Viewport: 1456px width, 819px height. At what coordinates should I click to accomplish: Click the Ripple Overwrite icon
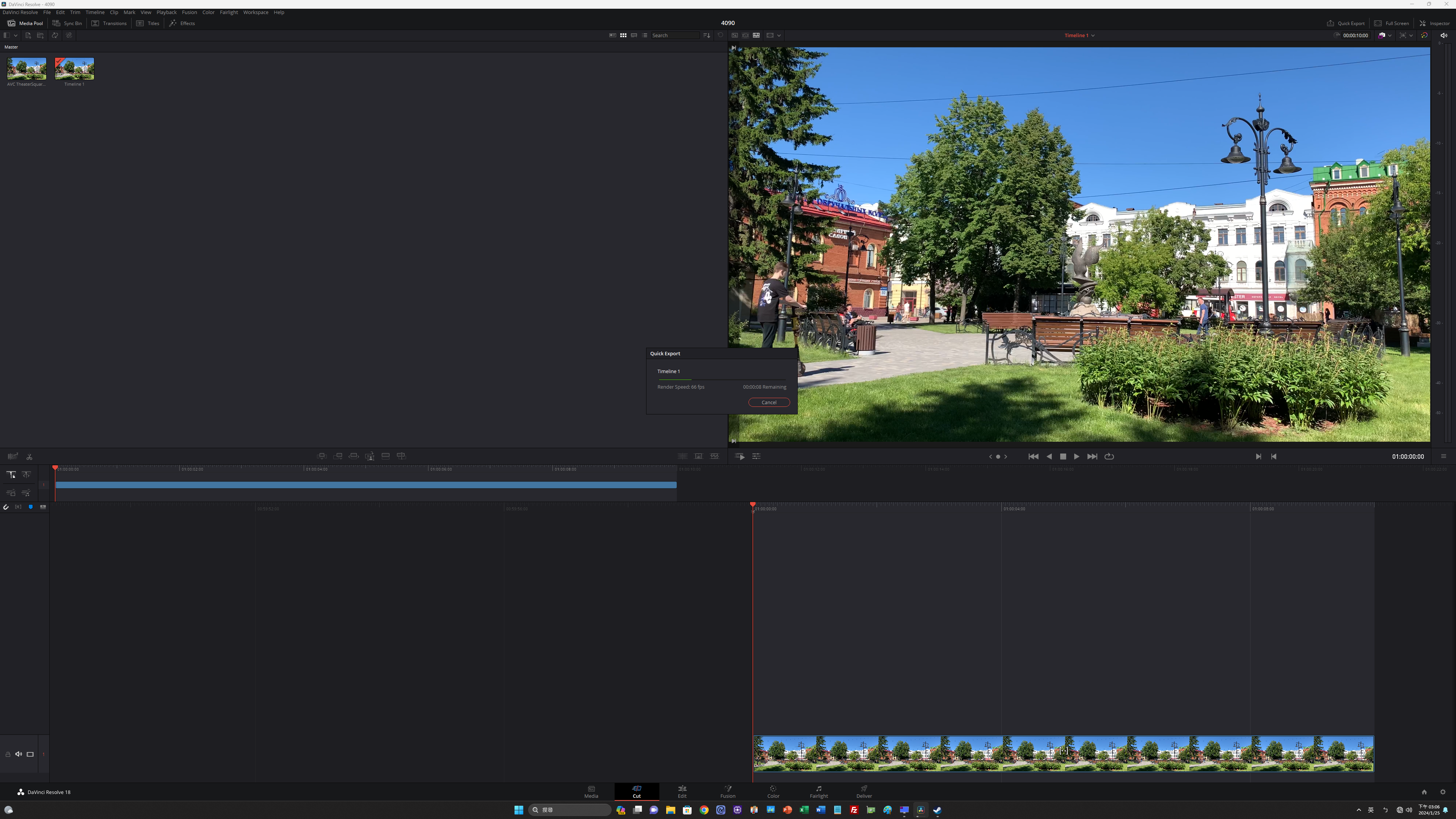(354, 456)
